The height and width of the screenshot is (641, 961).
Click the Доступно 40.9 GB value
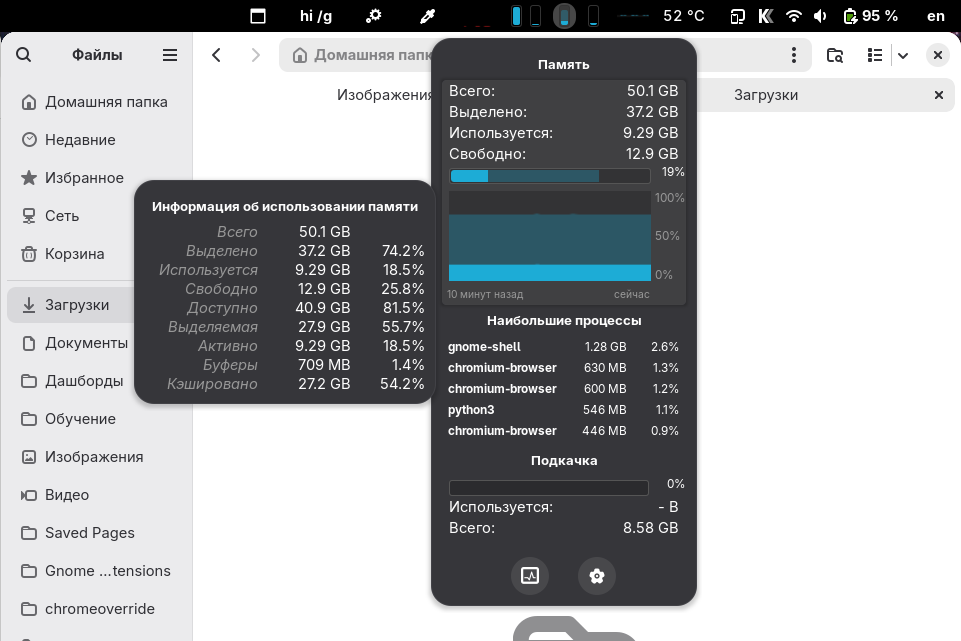322,308
